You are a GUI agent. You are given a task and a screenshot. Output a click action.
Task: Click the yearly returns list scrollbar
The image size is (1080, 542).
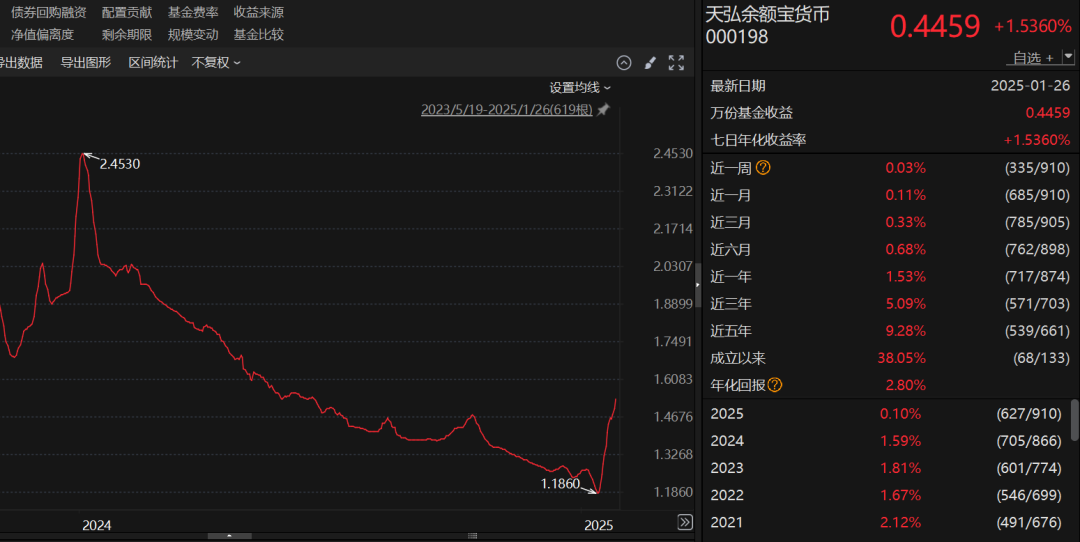coord(1074,420)
